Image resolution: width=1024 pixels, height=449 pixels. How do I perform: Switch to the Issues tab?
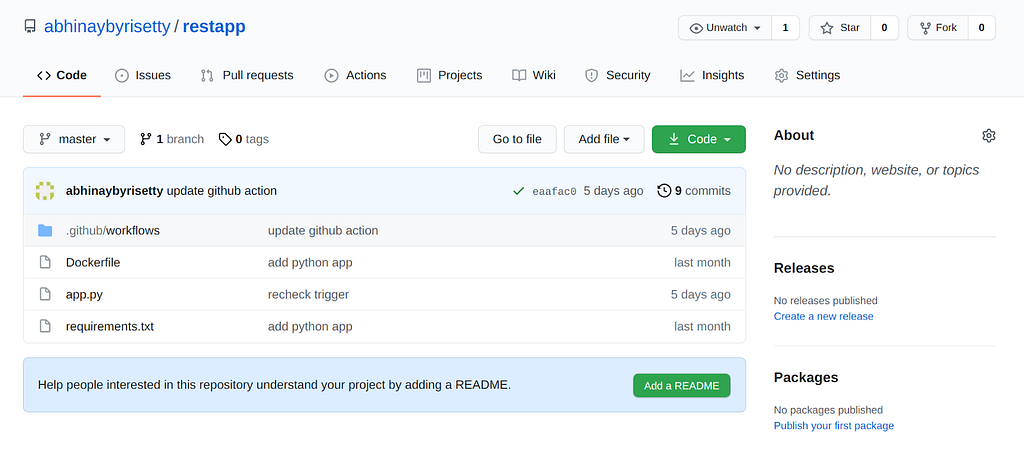point(142,76)
